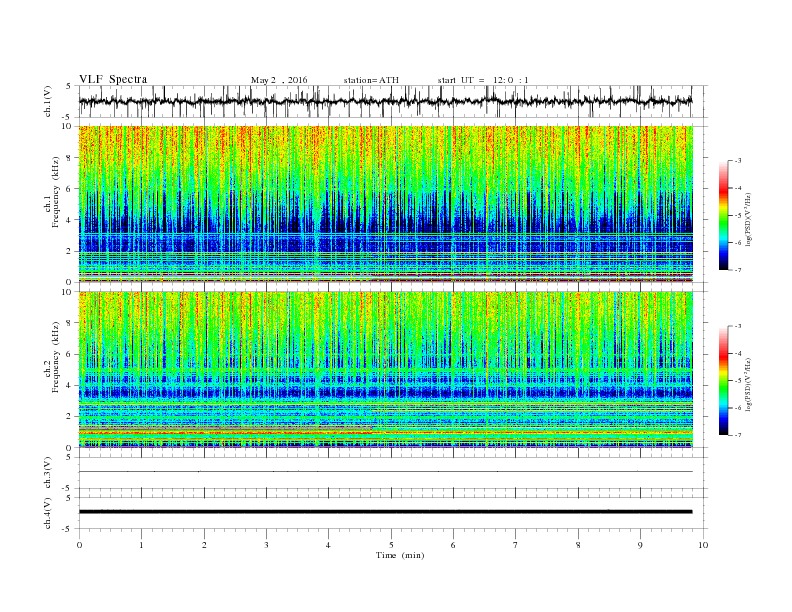
Task: Click the "8" frequency tick of ch.1 spectrogram
Action: pyautogui.click(x=70, y=158)
